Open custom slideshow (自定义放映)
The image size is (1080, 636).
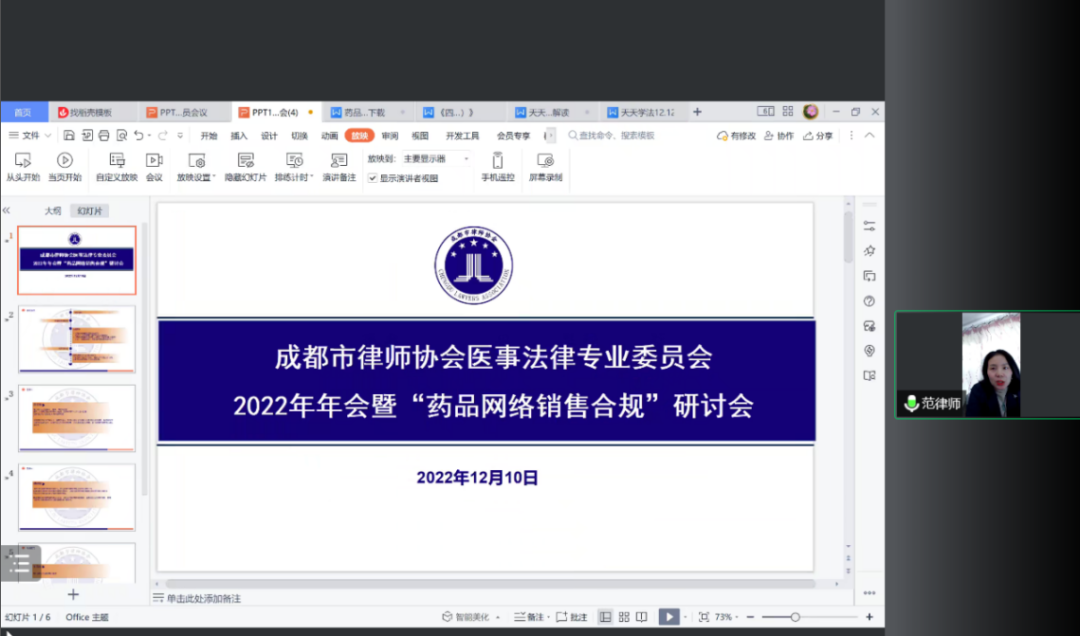pos(116,167)
